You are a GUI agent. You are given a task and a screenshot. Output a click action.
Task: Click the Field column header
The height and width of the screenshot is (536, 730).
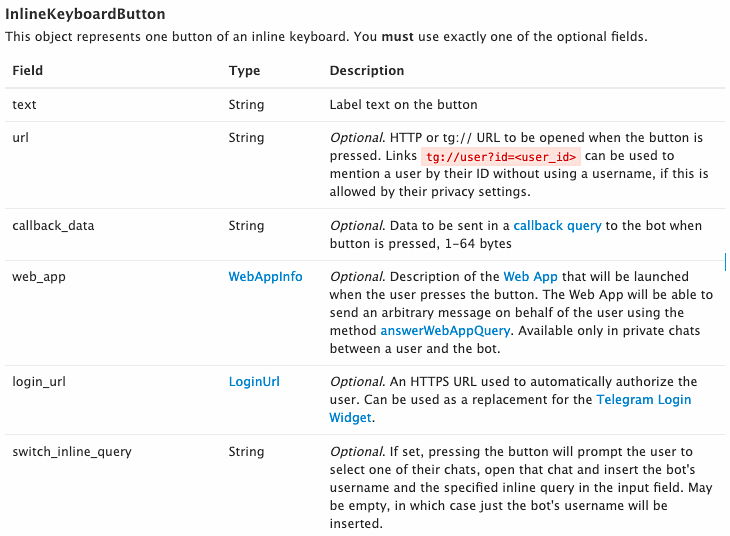pos(27,71)
